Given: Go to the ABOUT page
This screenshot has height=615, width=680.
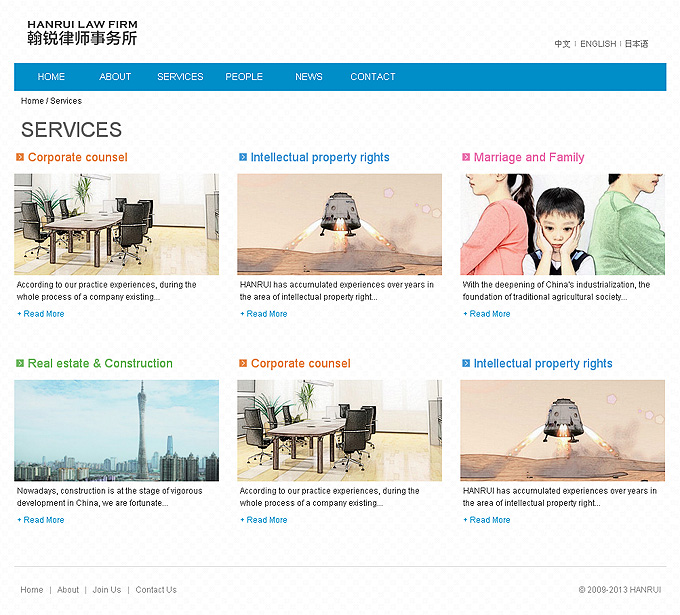Looking at the screenshot, I should click(x=115, y=77).
